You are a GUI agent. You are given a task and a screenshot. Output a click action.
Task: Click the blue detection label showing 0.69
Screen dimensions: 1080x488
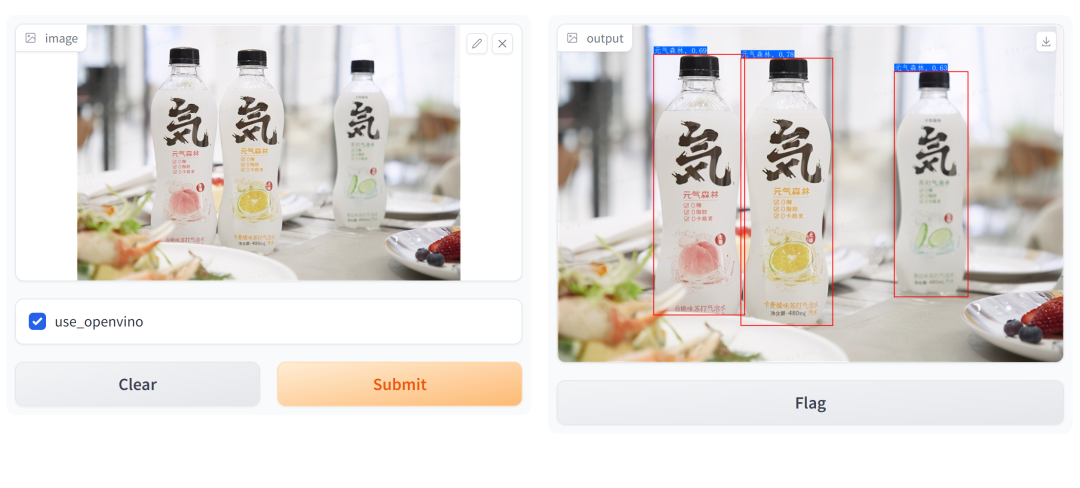pyautogui.click(x=681, y=51)
